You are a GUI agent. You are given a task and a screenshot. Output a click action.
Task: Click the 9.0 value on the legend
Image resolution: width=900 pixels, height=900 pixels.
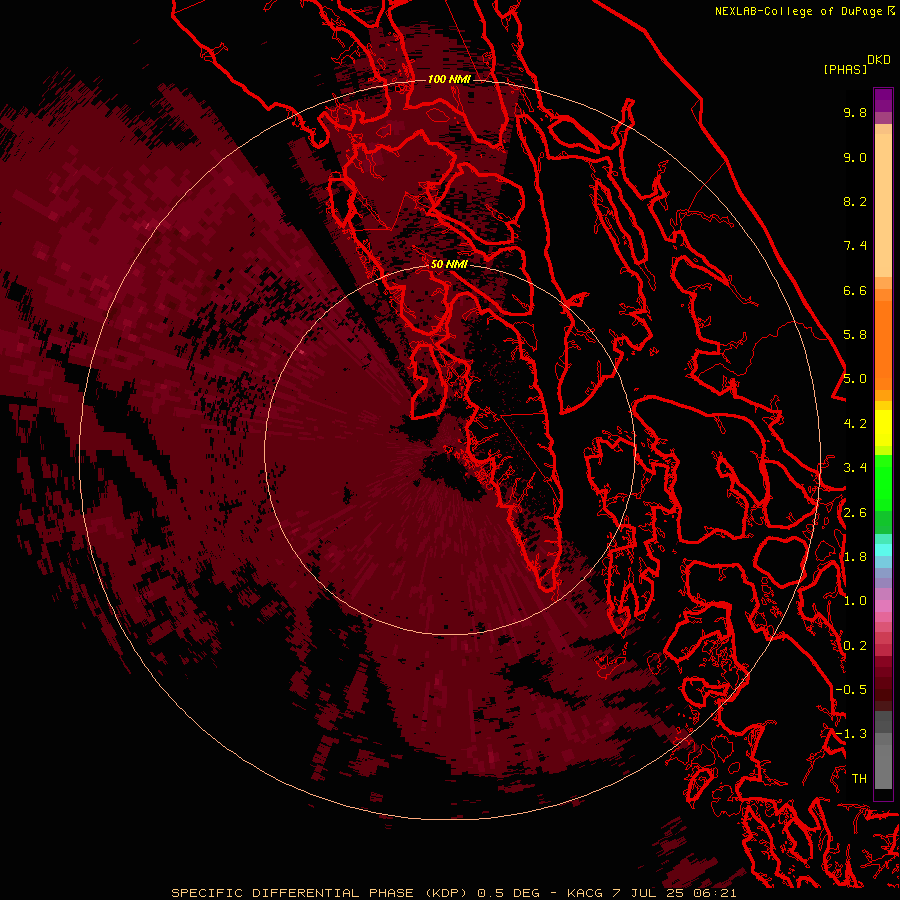[x=855, y=157]
